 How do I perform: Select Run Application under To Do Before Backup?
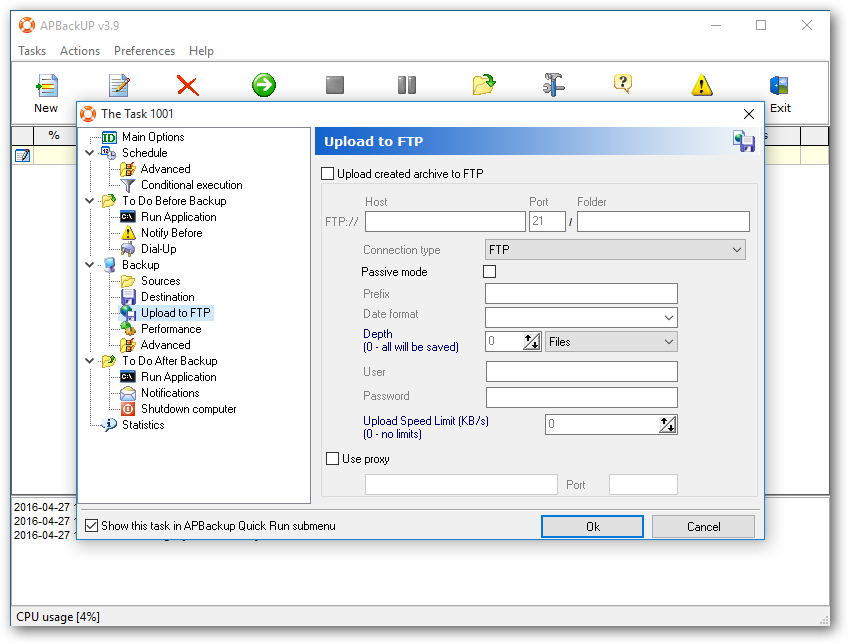tap(178, 217)
